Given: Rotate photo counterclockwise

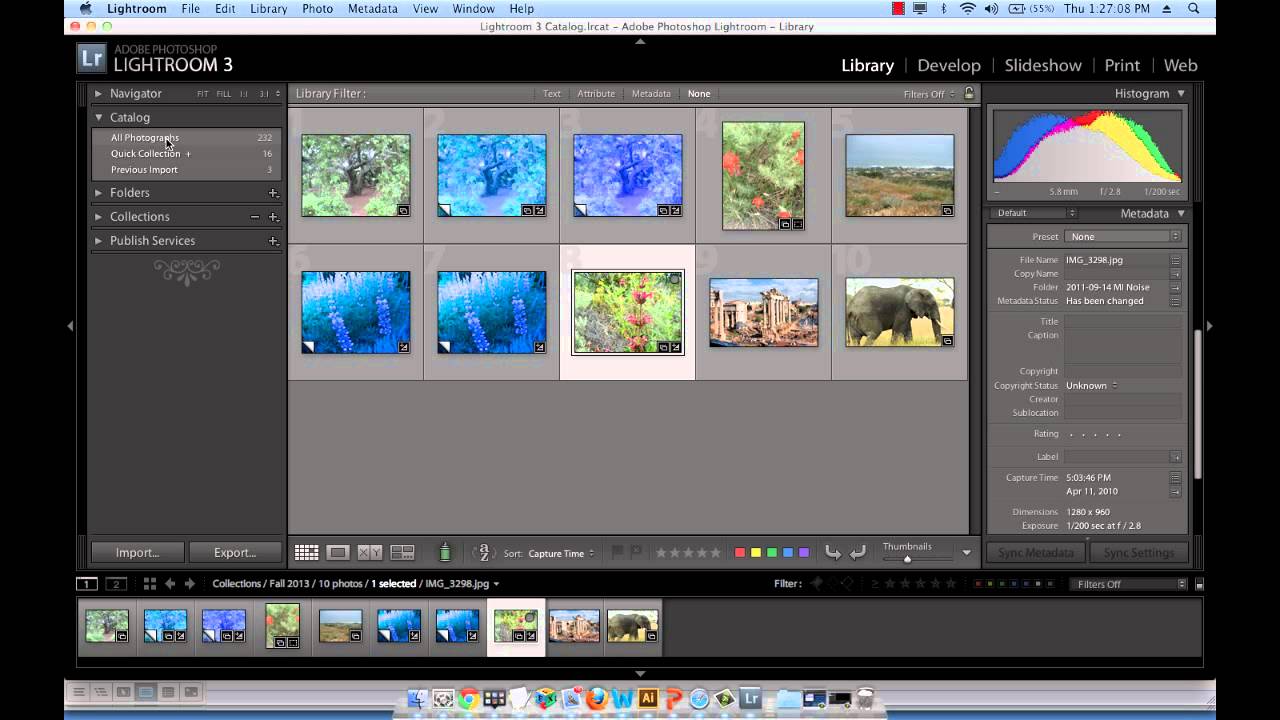Looking at the screenshot, I should click(x=833, y=553).
